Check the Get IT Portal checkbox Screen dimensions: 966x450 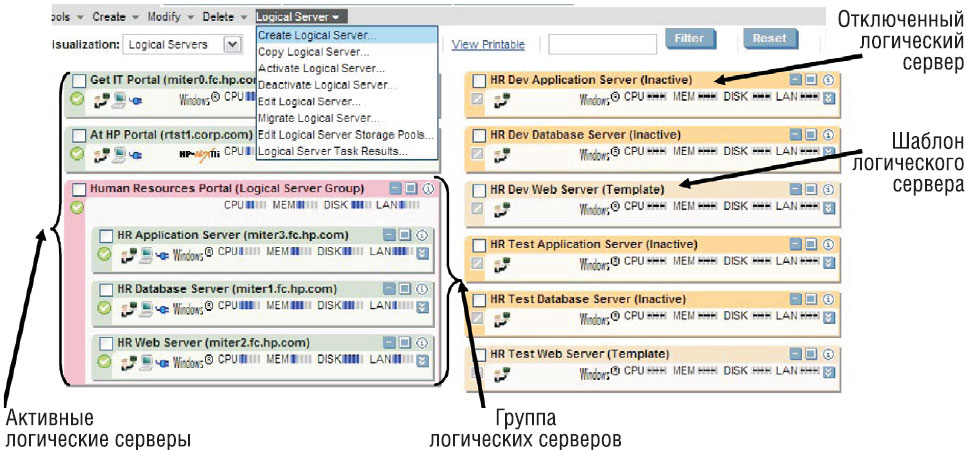[80, 81]
